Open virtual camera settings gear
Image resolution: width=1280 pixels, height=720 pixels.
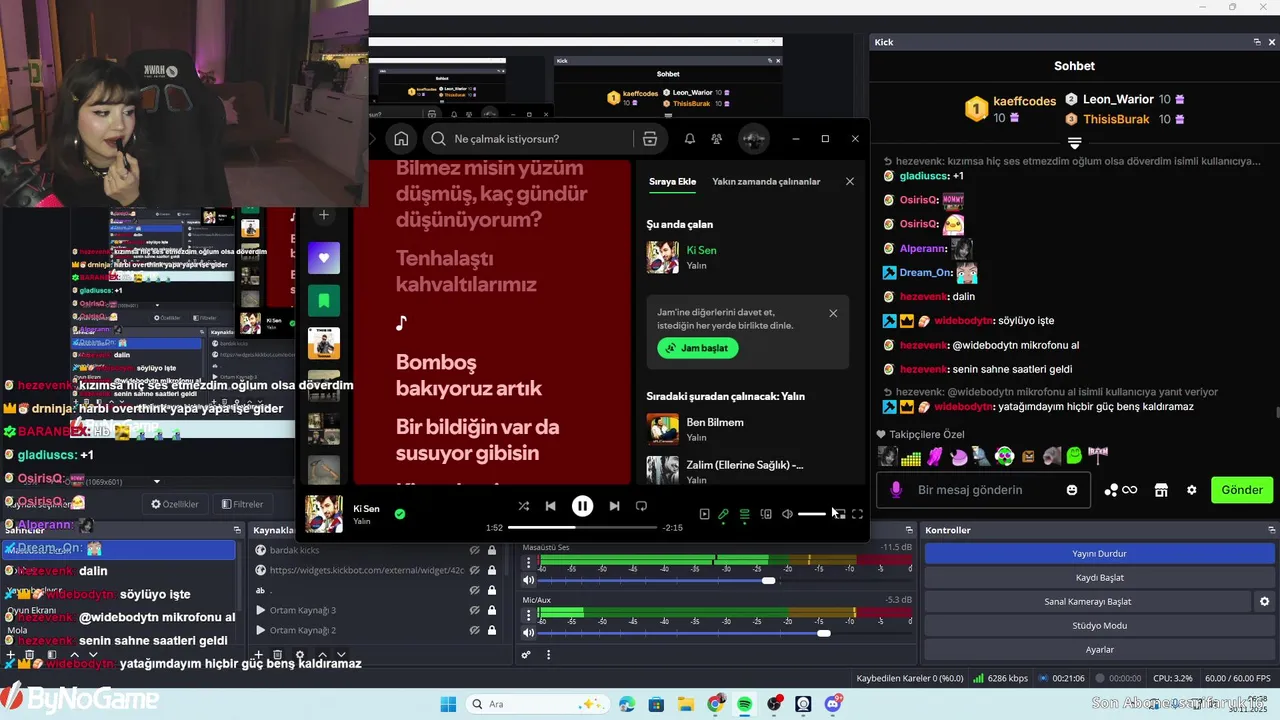(x=1264, y=601)
